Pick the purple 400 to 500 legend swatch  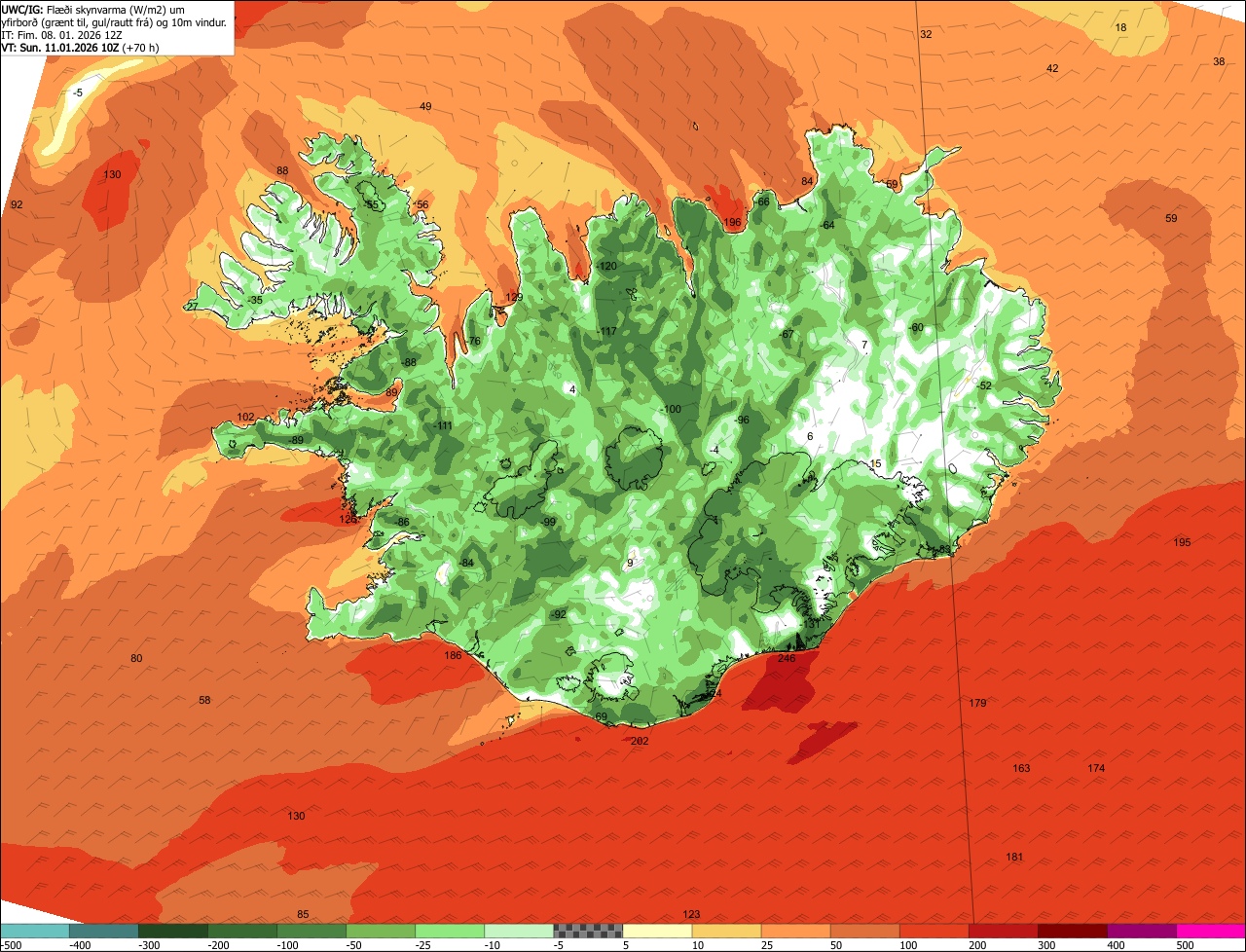coord(1142,930)
